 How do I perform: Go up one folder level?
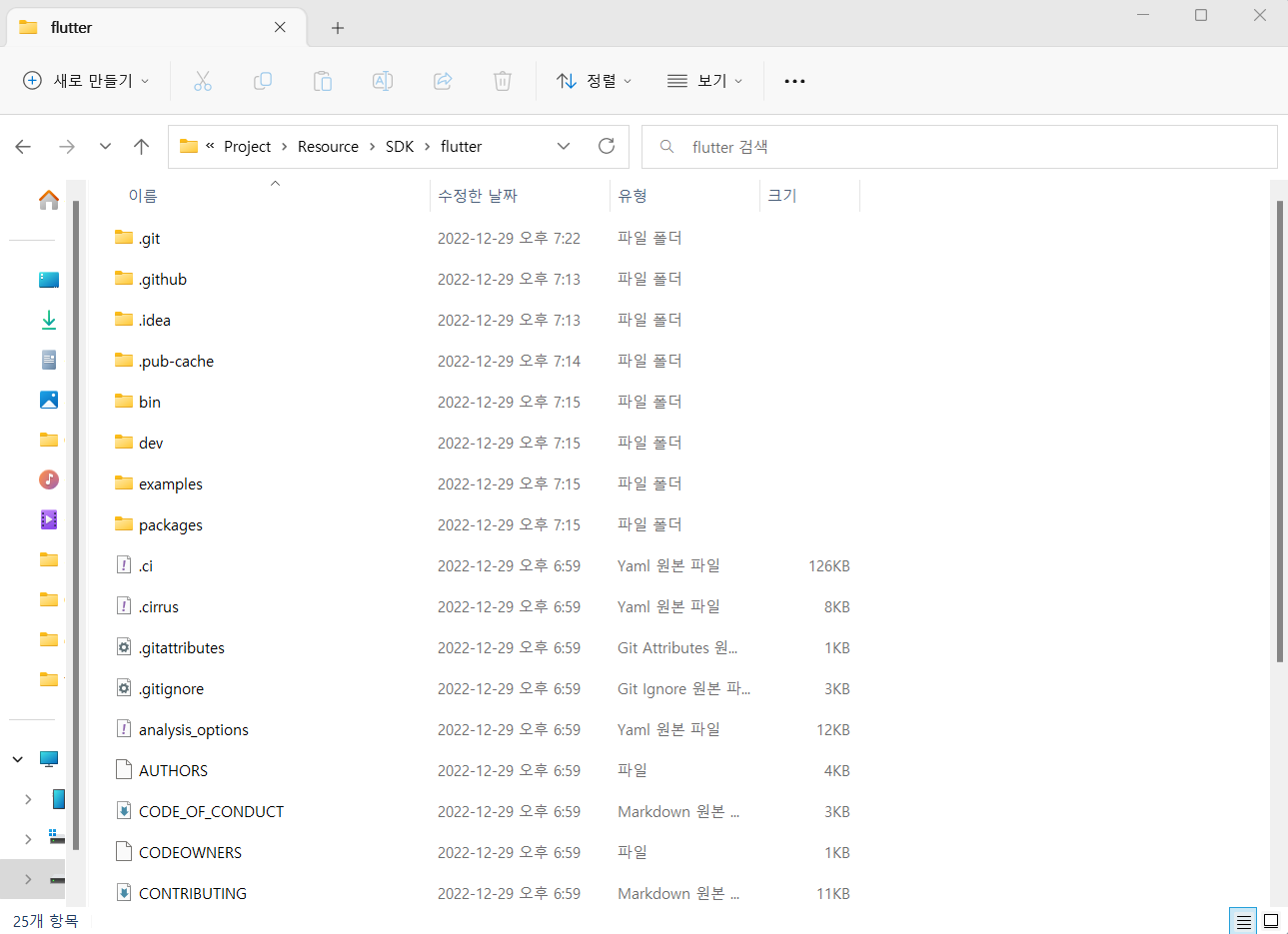[x=141, y=147]
